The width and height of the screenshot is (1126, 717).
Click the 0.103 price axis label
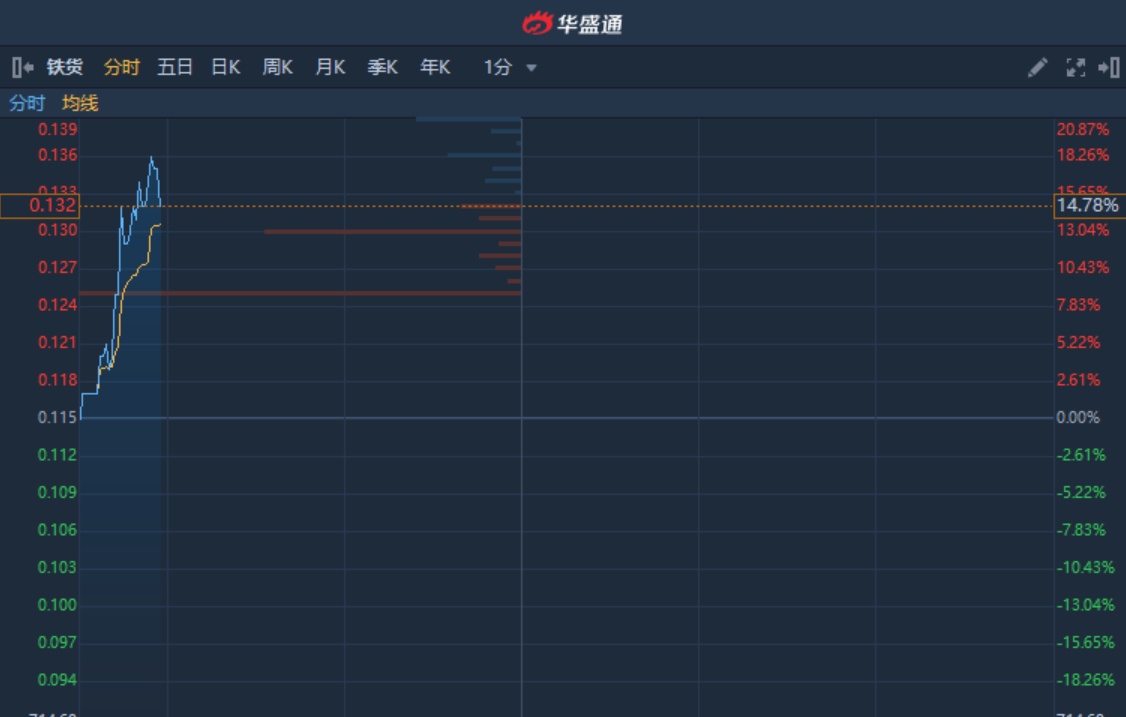tap(57, 568)
